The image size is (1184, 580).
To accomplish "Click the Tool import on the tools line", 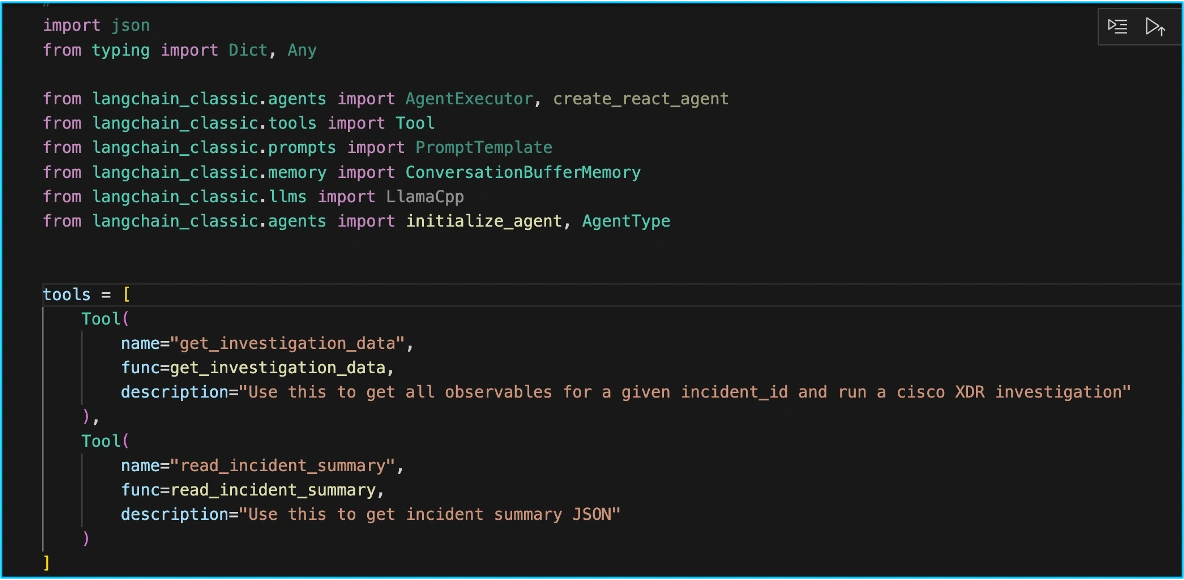I will [x=415, y=123].
